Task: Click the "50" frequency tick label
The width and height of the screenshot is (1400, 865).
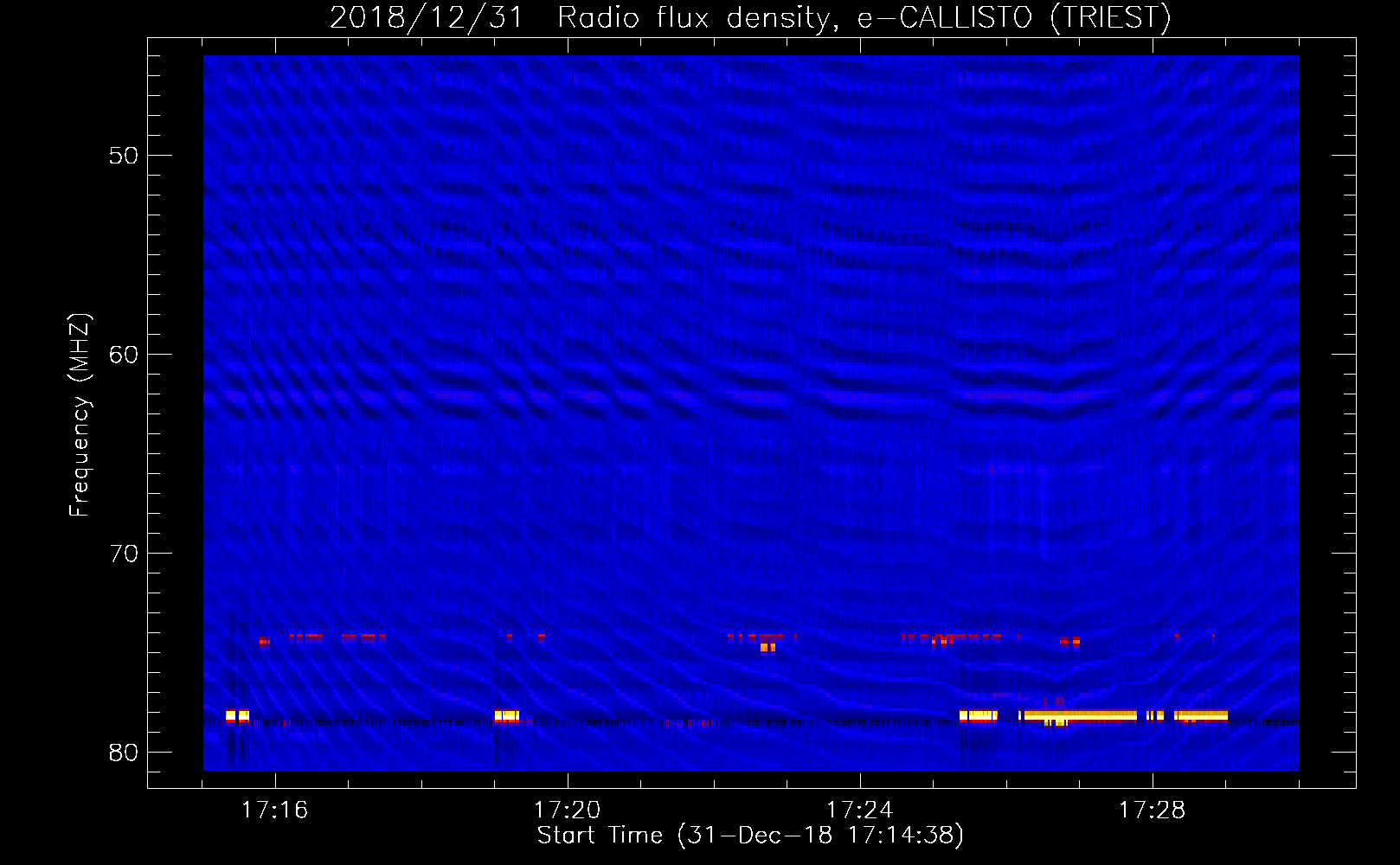Action: click(124, 156)
